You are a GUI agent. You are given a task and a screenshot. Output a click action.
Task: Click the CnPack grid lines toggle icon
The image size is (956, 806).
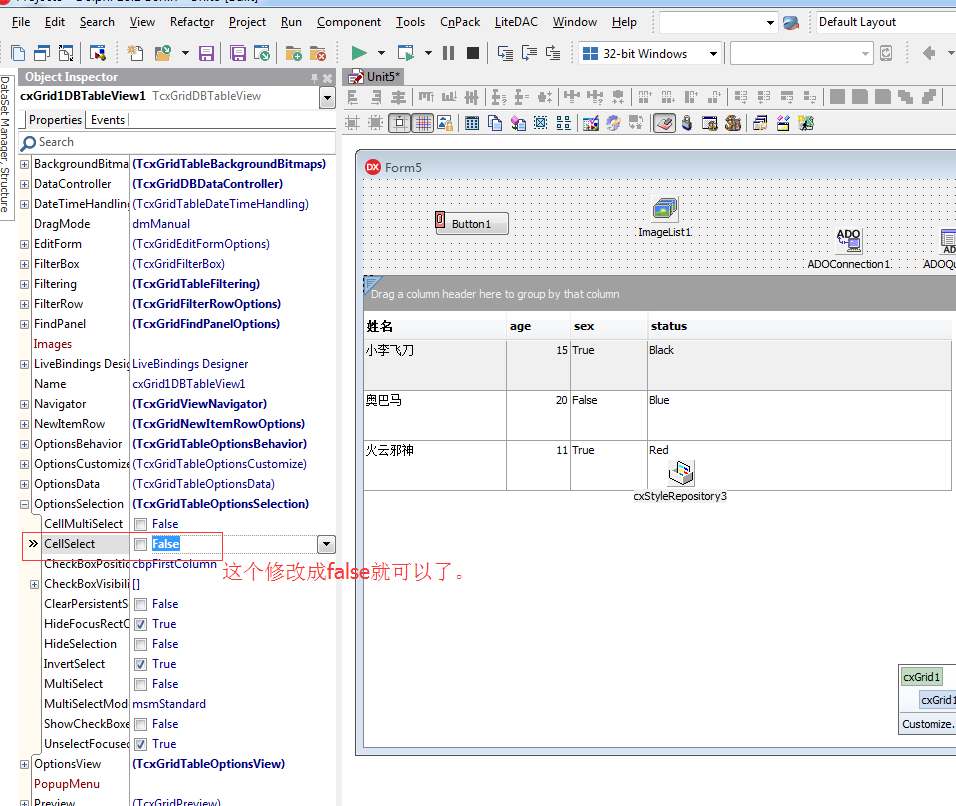(423, 123)
